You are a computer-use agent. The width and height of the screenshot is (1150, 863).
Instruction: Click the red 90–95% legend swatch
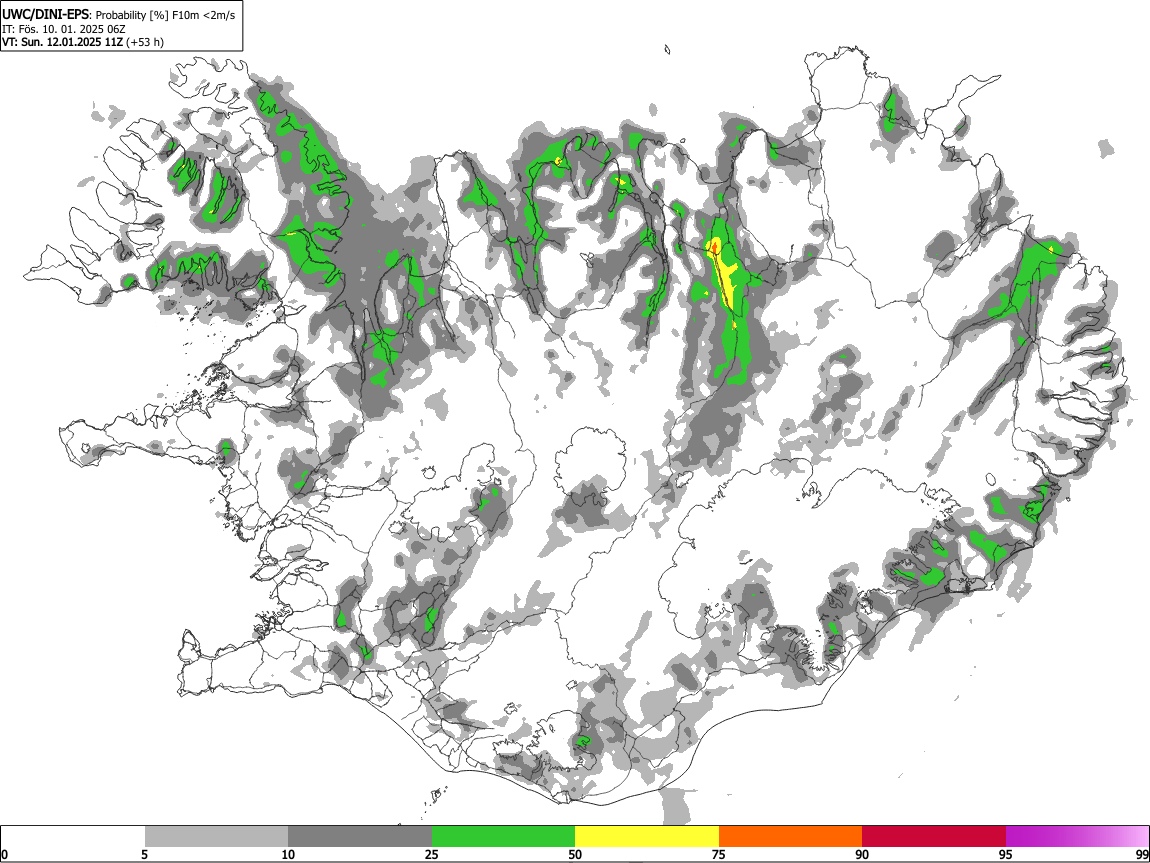click(x=934, y=836)
